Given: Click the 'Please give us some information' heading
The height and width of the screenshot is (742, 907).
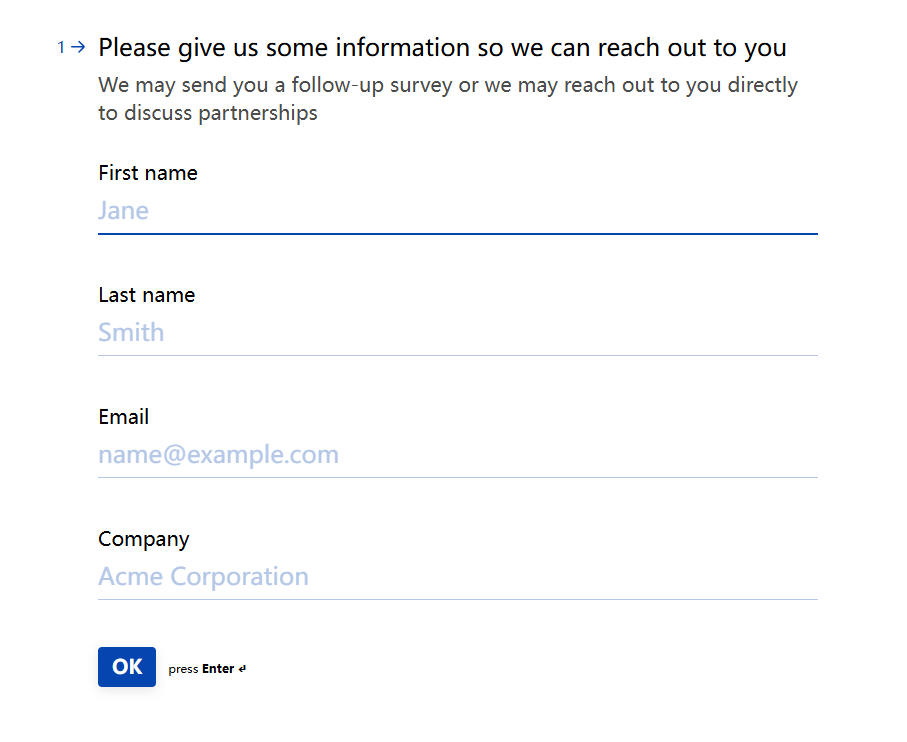Looking at the screenshot, I should point(442,47).
